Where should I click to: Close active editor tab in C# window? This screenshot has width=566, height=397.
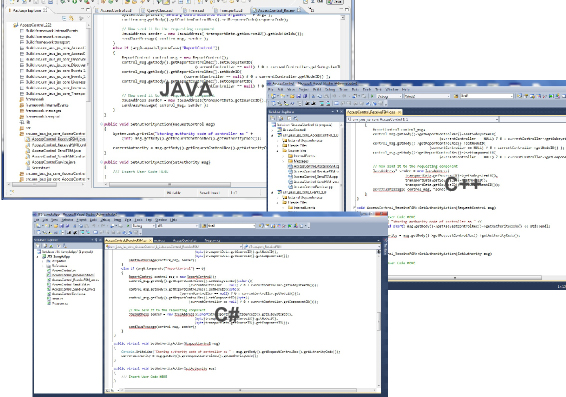tap(150, 240)
